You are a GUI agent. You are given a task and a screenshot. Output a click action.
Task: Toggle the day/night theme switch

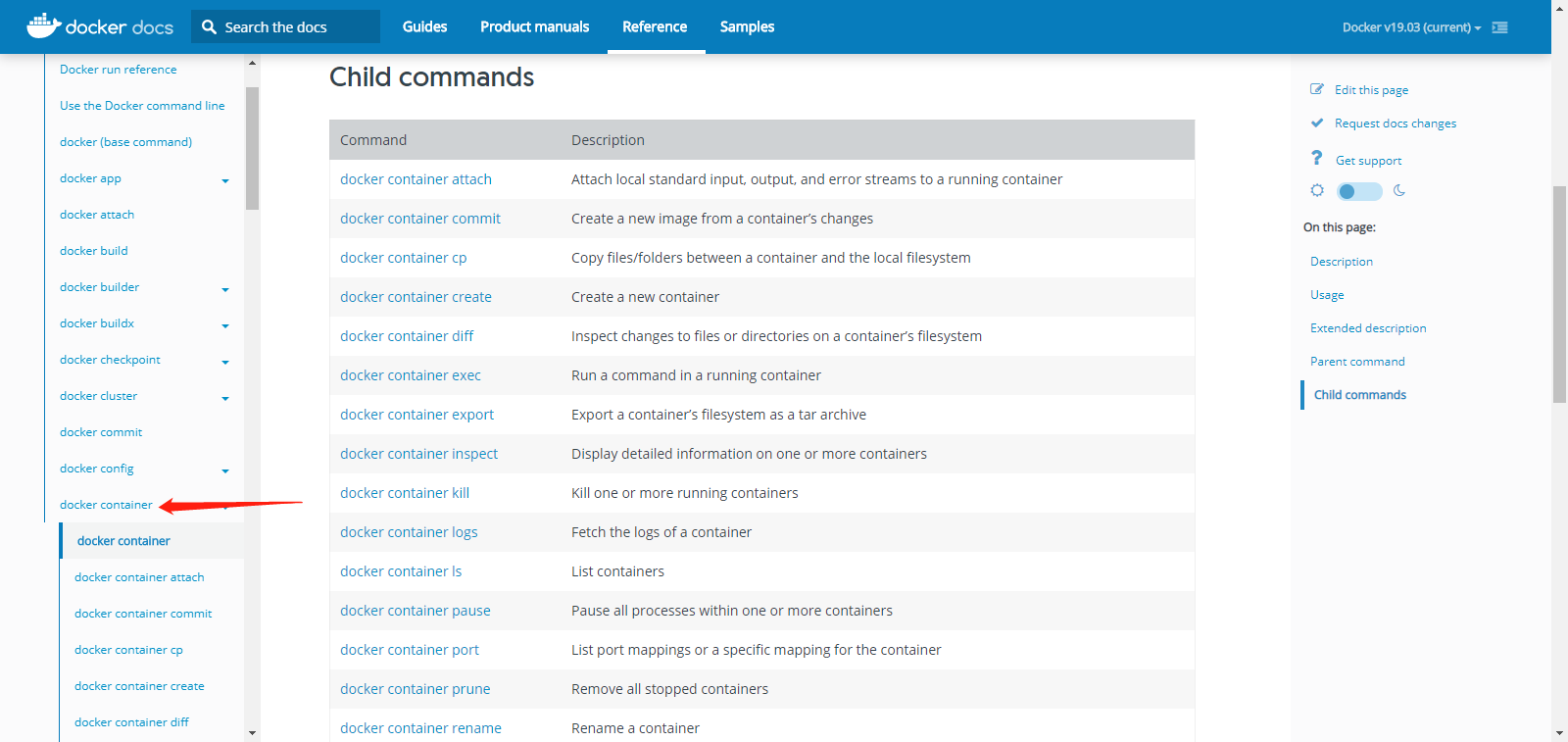[x=1359, y=191]
